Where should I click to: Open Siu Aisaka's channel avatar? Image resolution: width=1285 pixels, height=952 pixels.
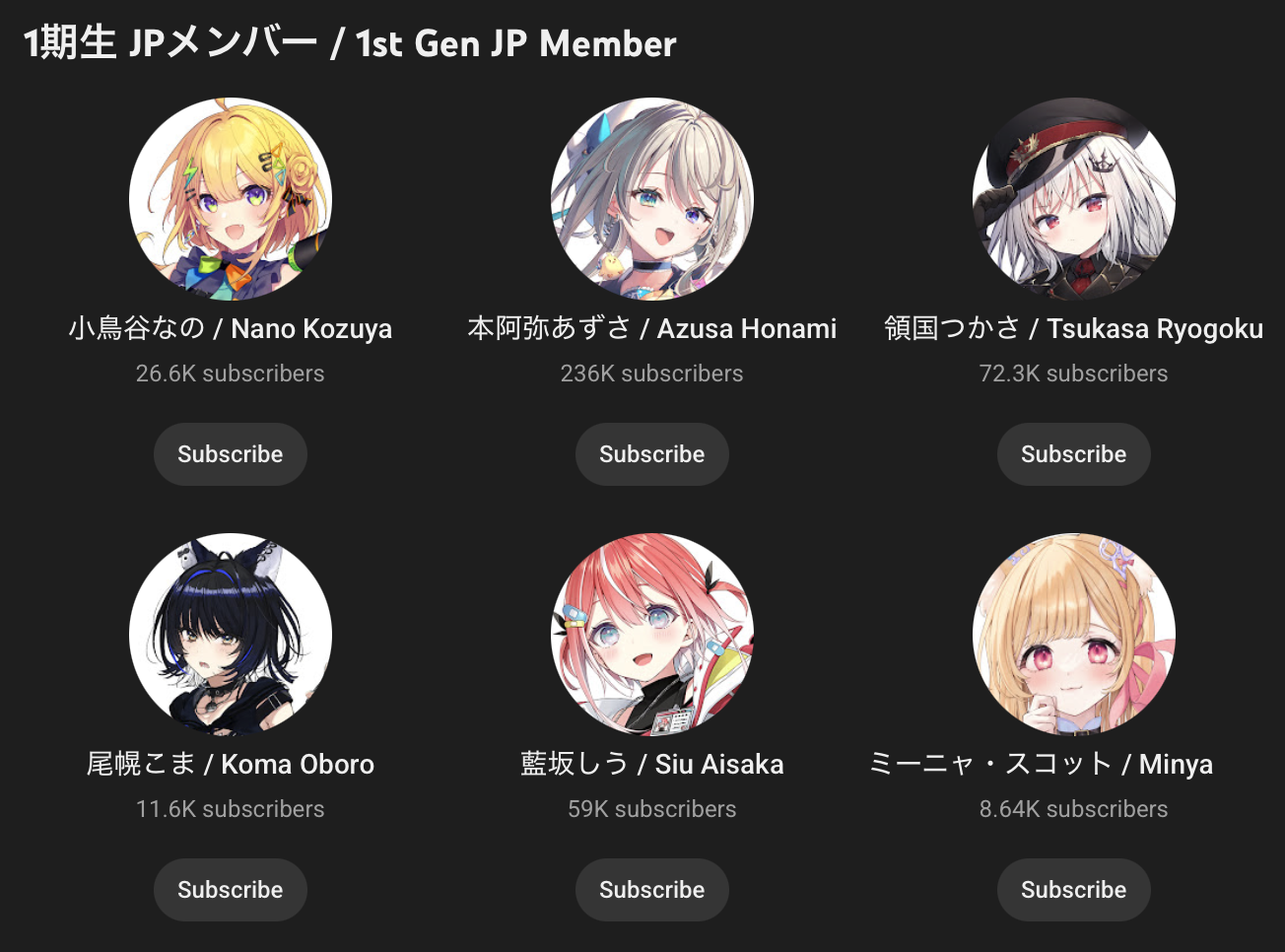tap(652, 635)
